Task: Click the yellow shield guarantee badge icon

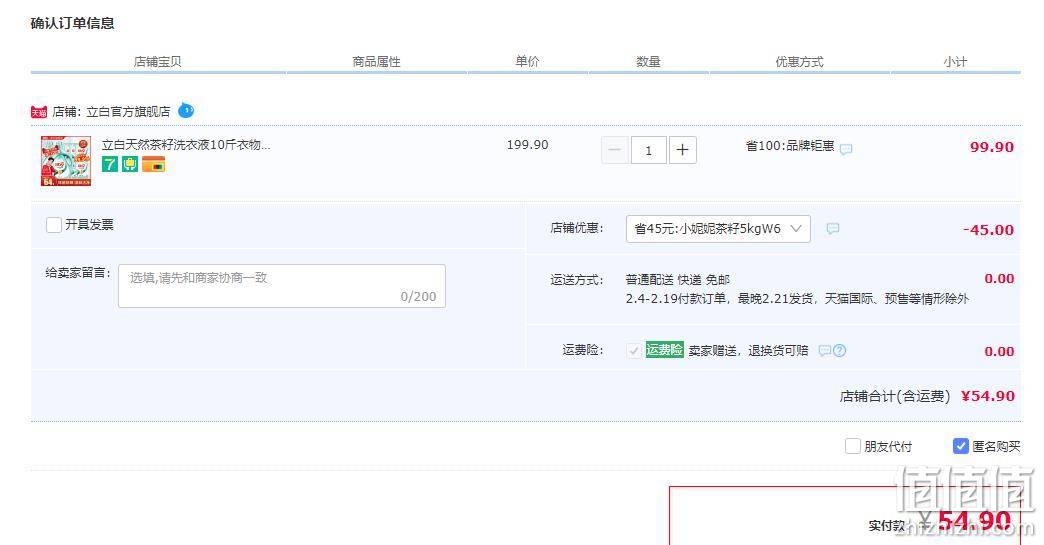Action: [130, 164]
